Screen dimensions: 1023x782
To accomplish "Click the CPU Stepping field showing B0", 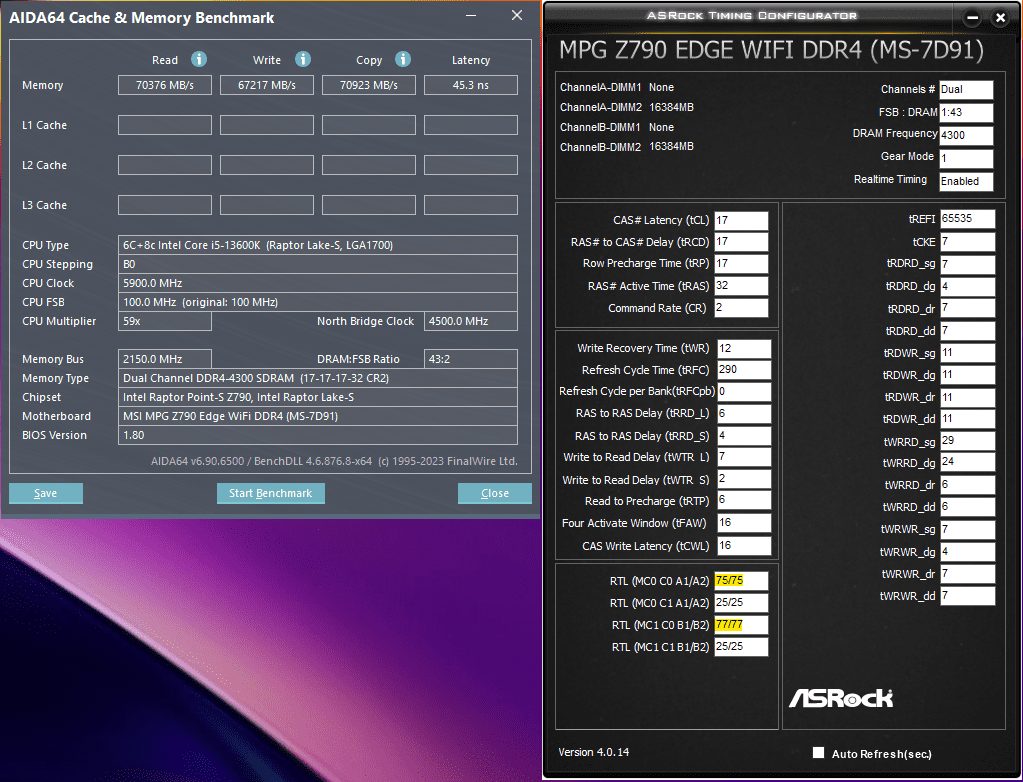I will (318, 264).
